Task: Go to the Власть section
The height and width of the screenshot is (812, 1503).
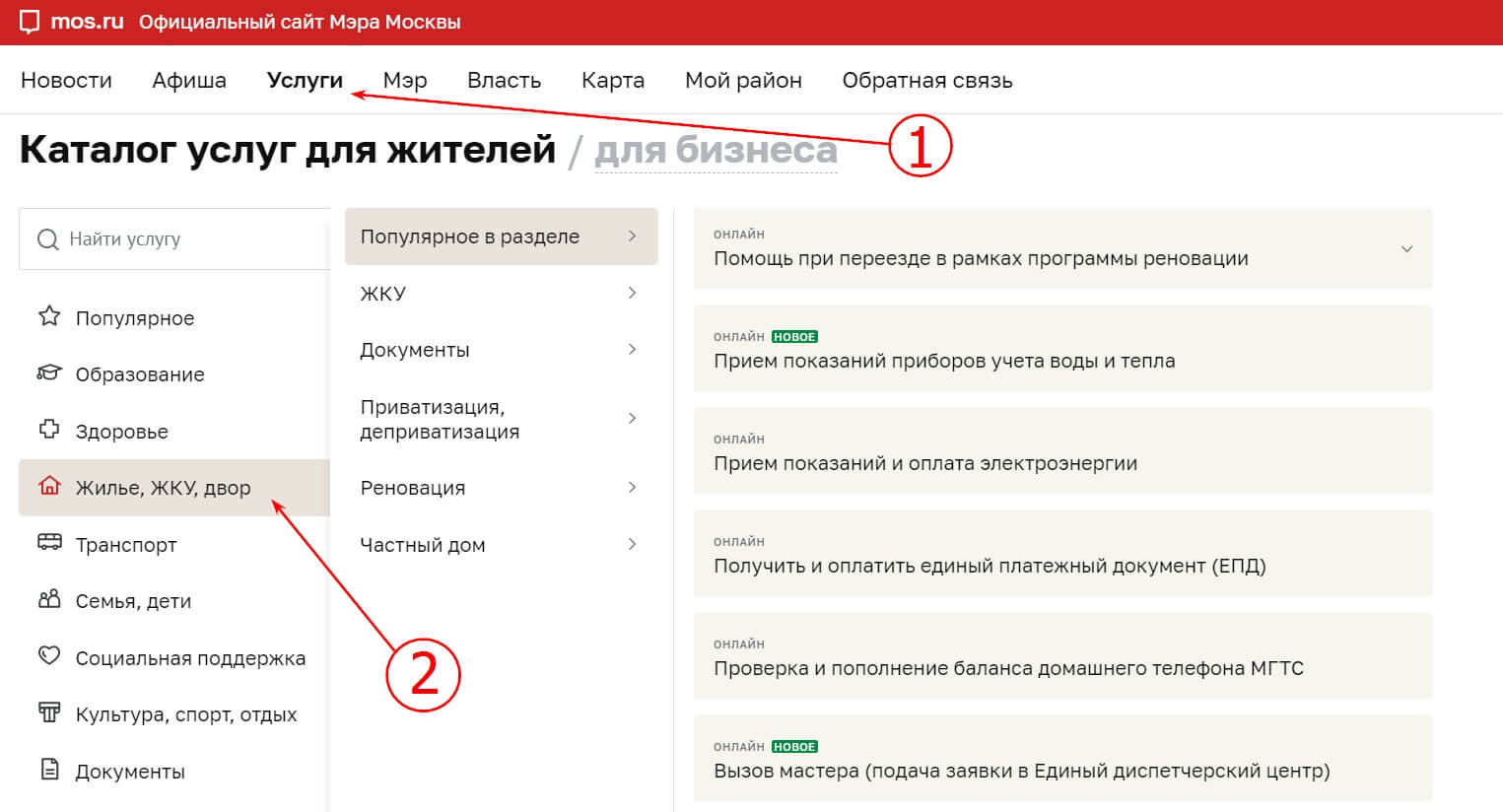Action: point(504,81)
